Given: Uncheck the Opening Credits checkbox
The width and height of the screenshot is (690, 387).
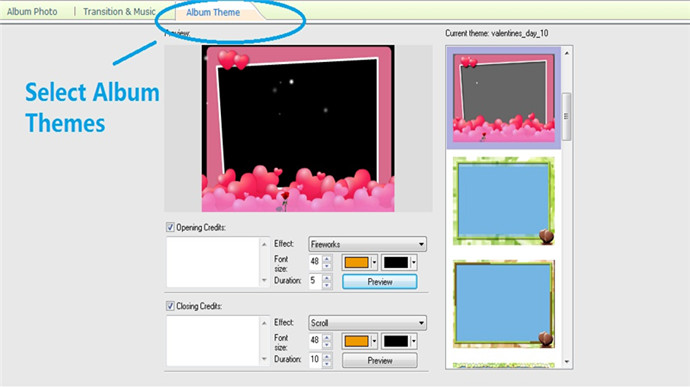Looking at the screenshot, I should 170,227.
